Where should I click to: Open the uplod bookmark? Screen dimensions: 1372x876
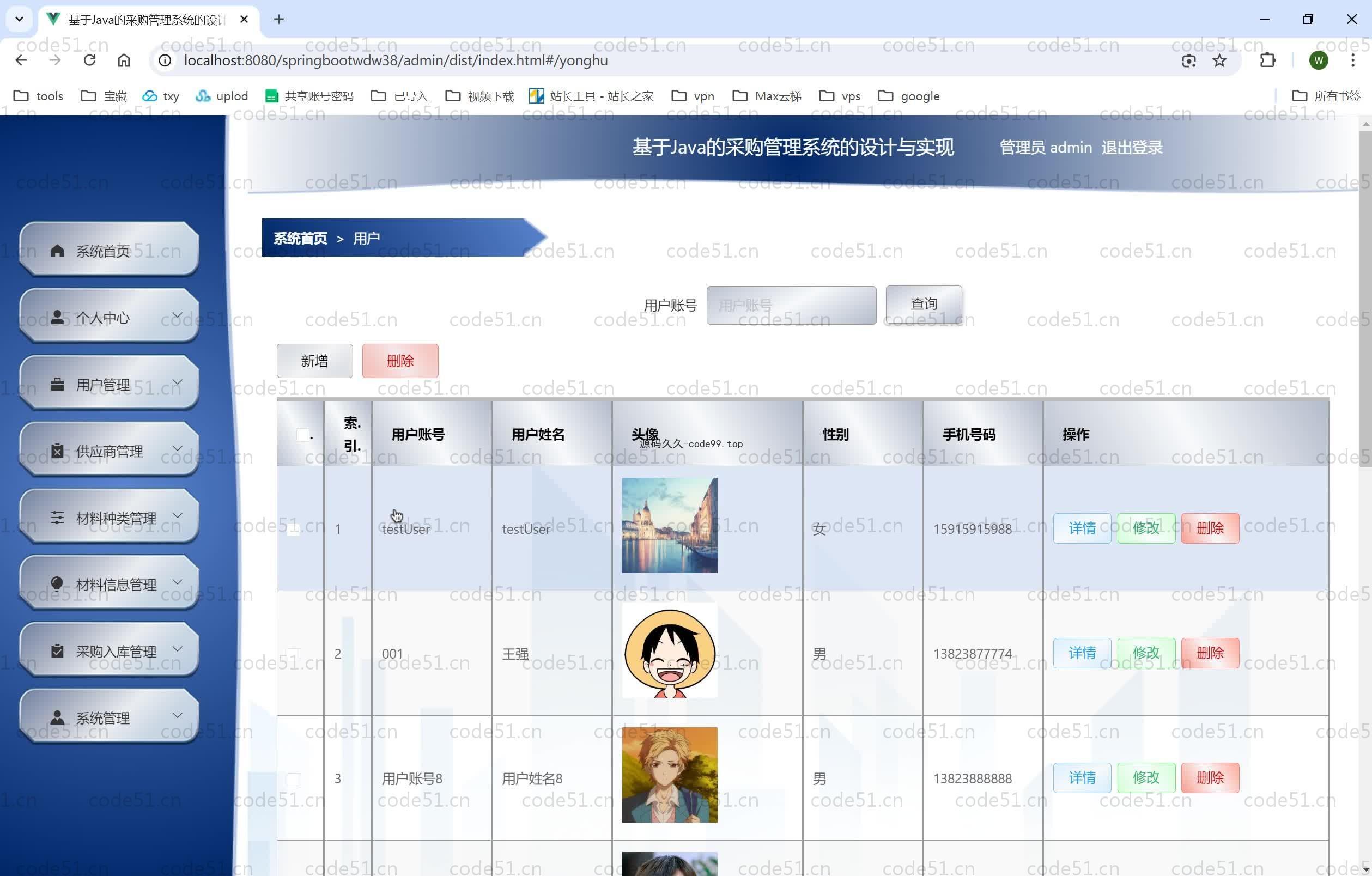click(221, 96)
